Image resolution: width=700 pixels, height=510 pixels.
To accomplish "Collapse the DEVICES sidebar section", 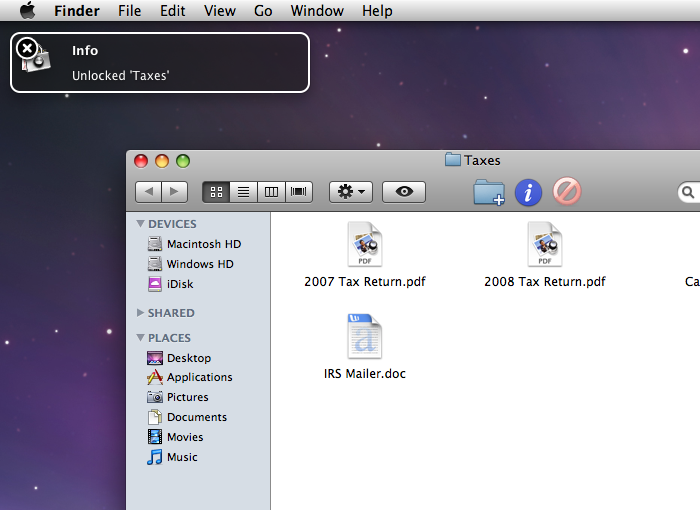I will [x=140, y=224].
